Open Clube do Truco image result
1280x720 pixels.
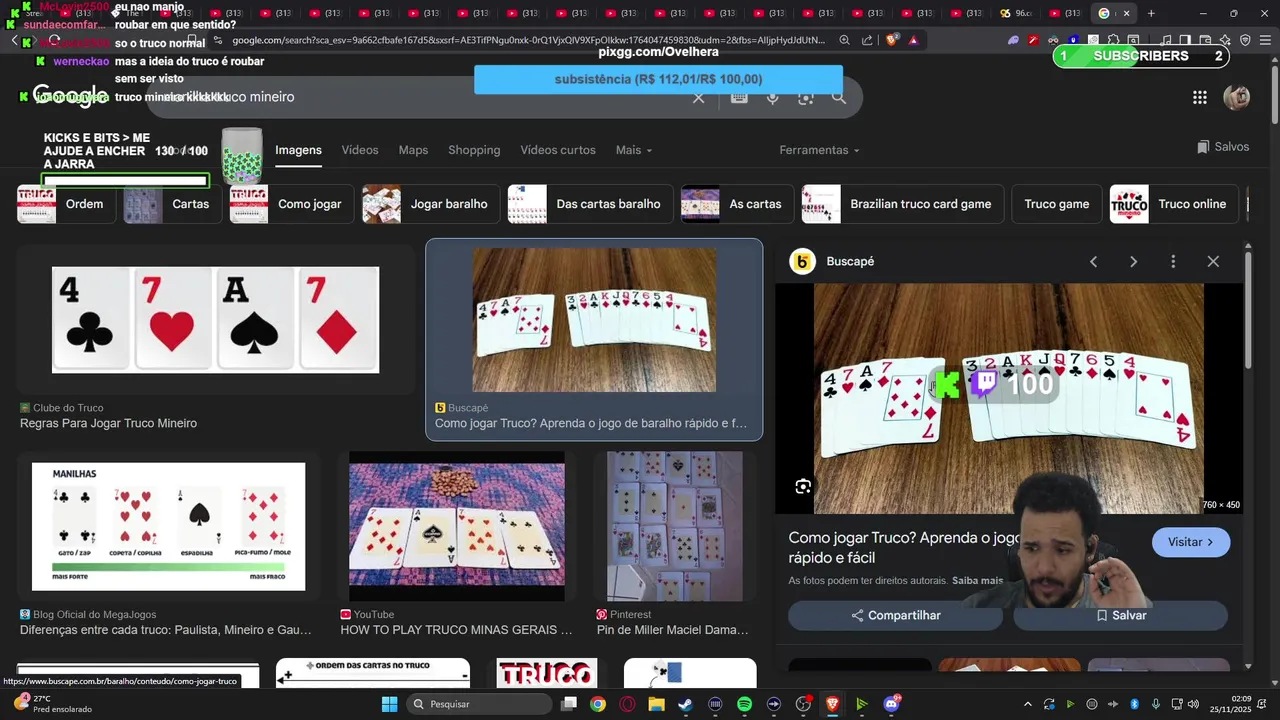pos(215,320)
